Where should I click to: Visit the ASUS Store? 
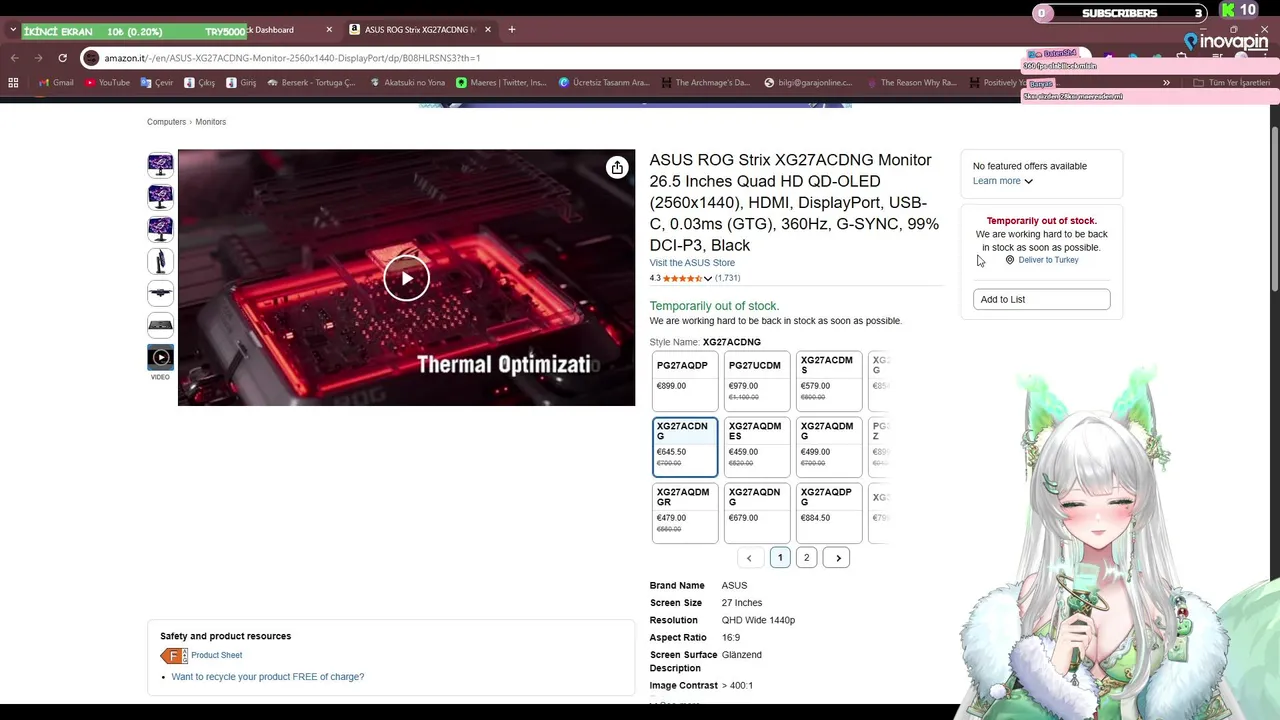click(692, 263)
